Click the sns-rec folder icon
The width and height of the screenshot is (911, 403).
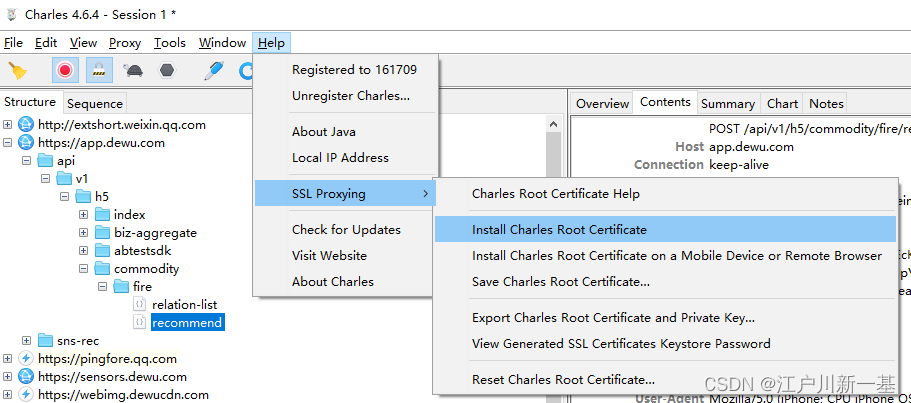click(x=45, y=340)
